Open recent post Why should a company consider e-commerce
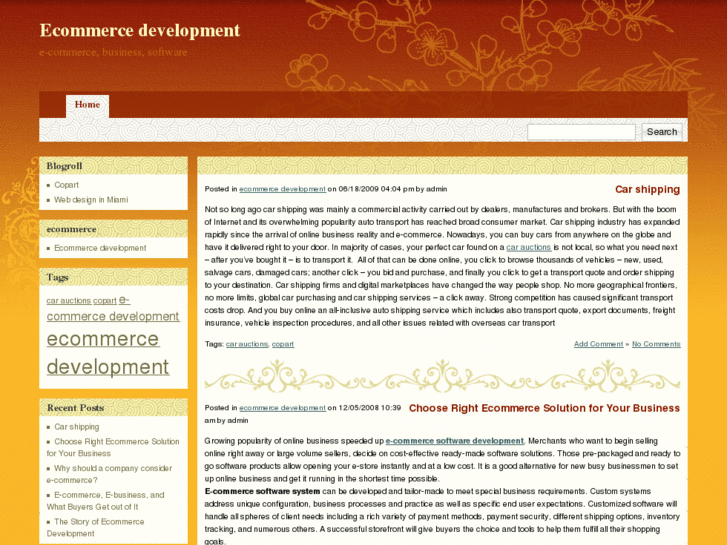Viewport: 727px width, 545px height. (109, 474)
